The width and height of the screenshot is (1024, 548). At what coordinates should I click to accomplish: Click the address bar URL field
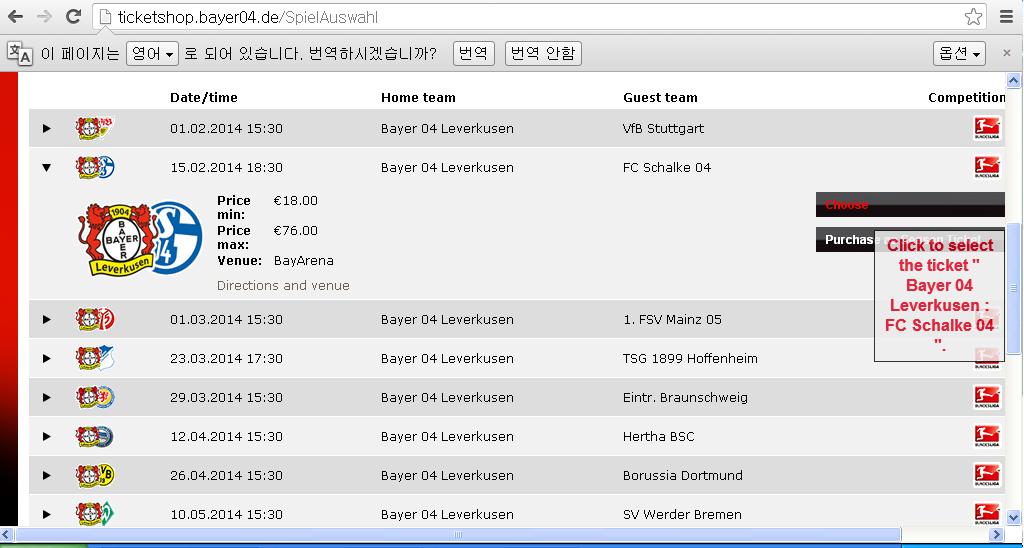click(539, 17)
